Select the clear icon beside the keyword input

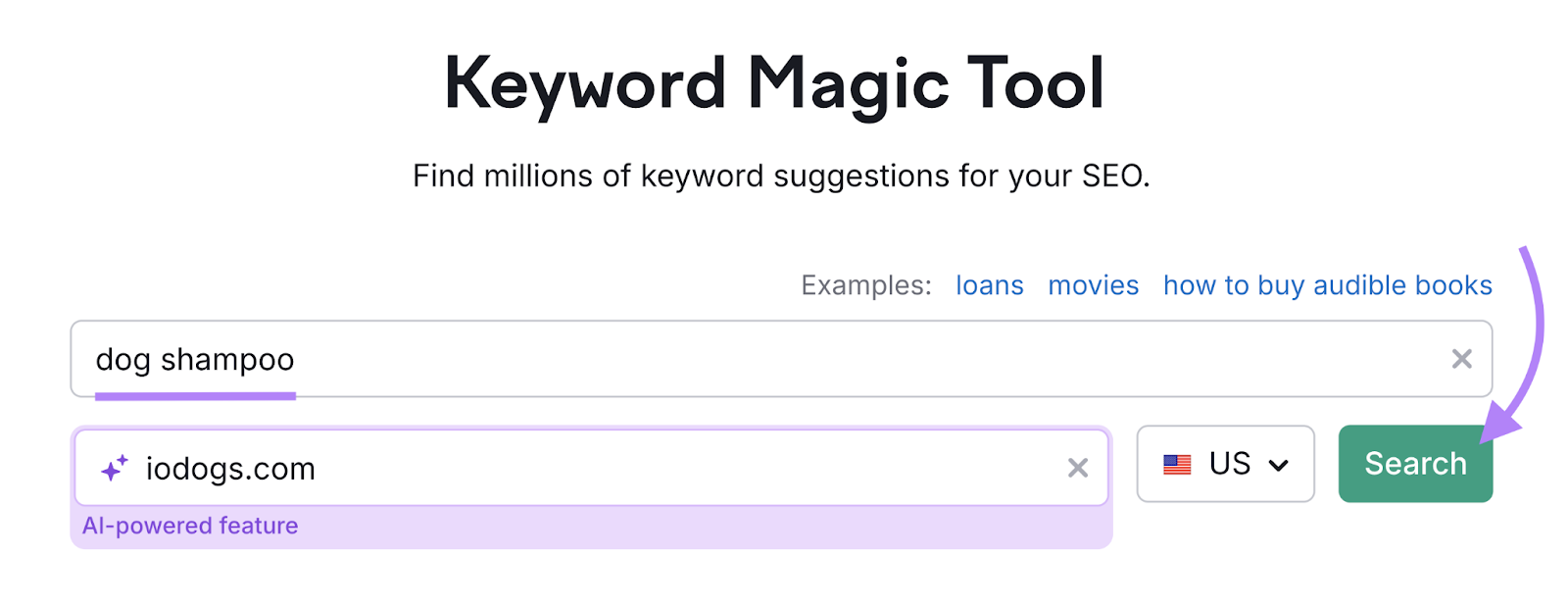click(x=1463, y=359)
